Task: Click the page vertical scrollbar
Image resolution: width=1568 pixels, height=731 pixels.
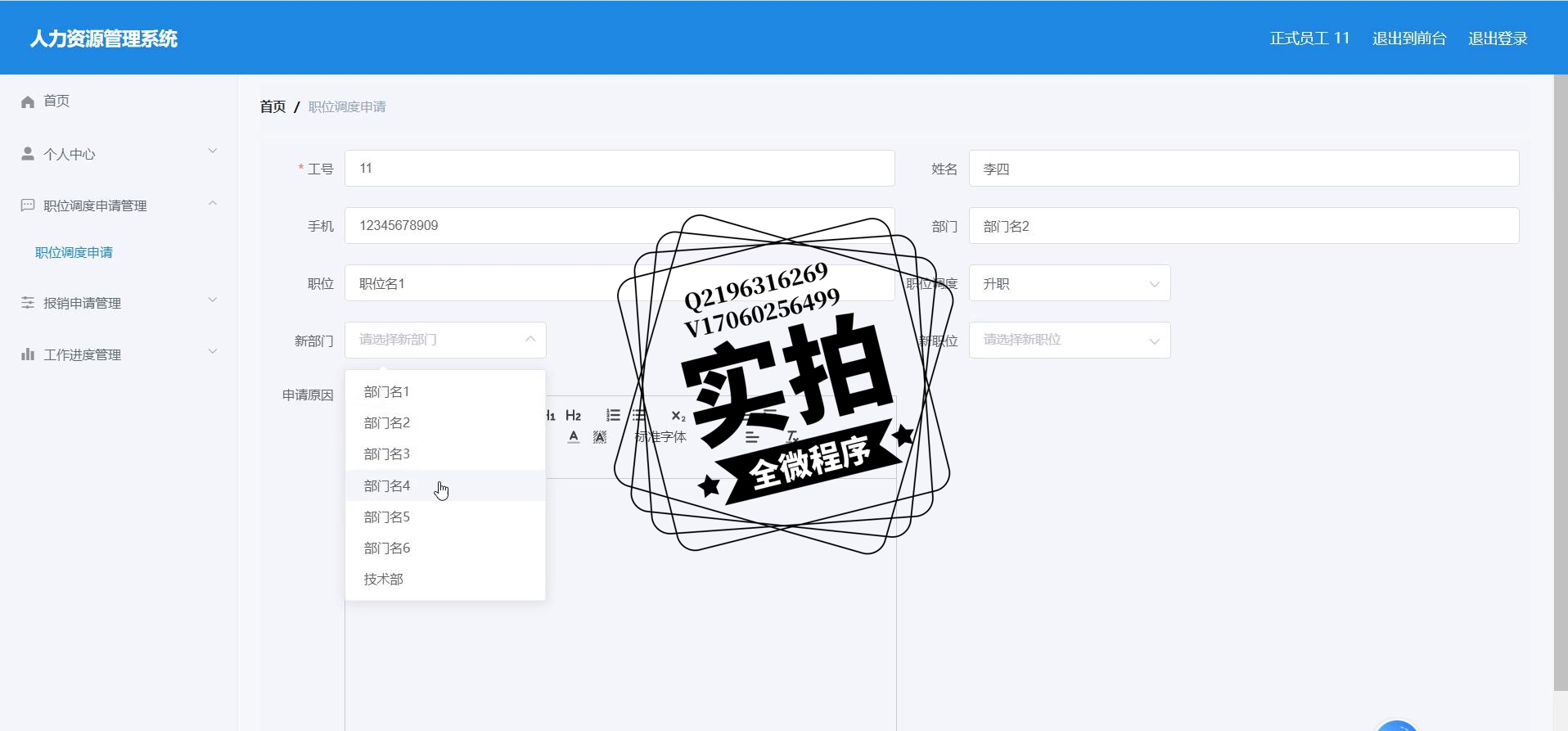Action: tap(1561, 383)
